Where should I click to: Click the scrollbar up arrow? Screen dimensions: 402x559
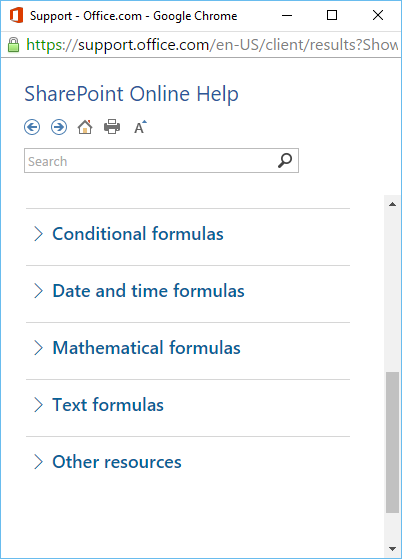[x=392, y=204]
